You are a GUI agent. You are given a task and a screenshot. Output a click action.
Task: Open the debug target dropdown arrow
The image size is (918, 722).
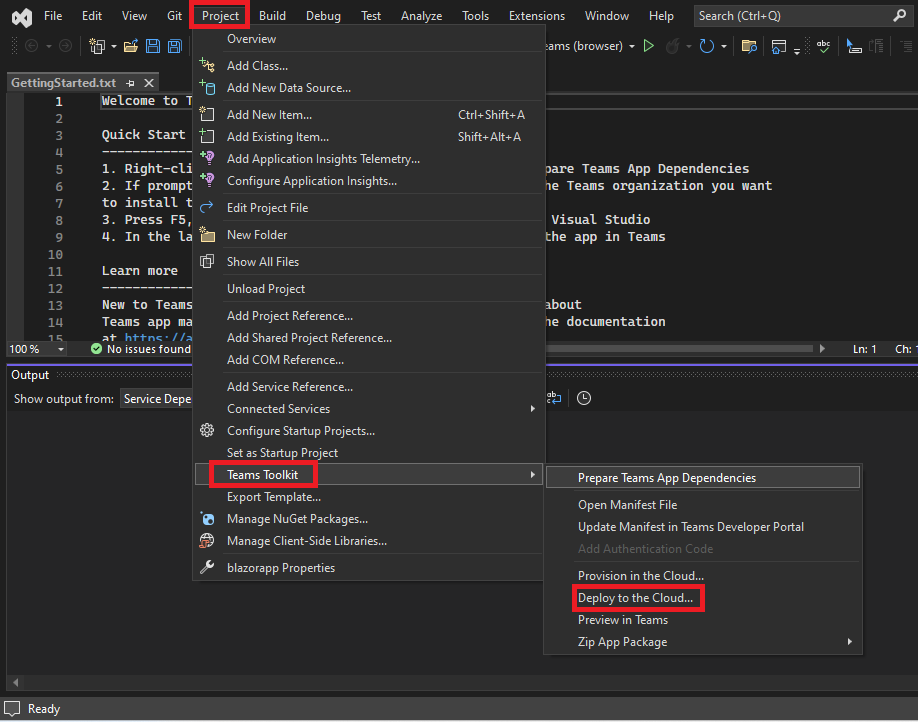[x=632, y=46]
